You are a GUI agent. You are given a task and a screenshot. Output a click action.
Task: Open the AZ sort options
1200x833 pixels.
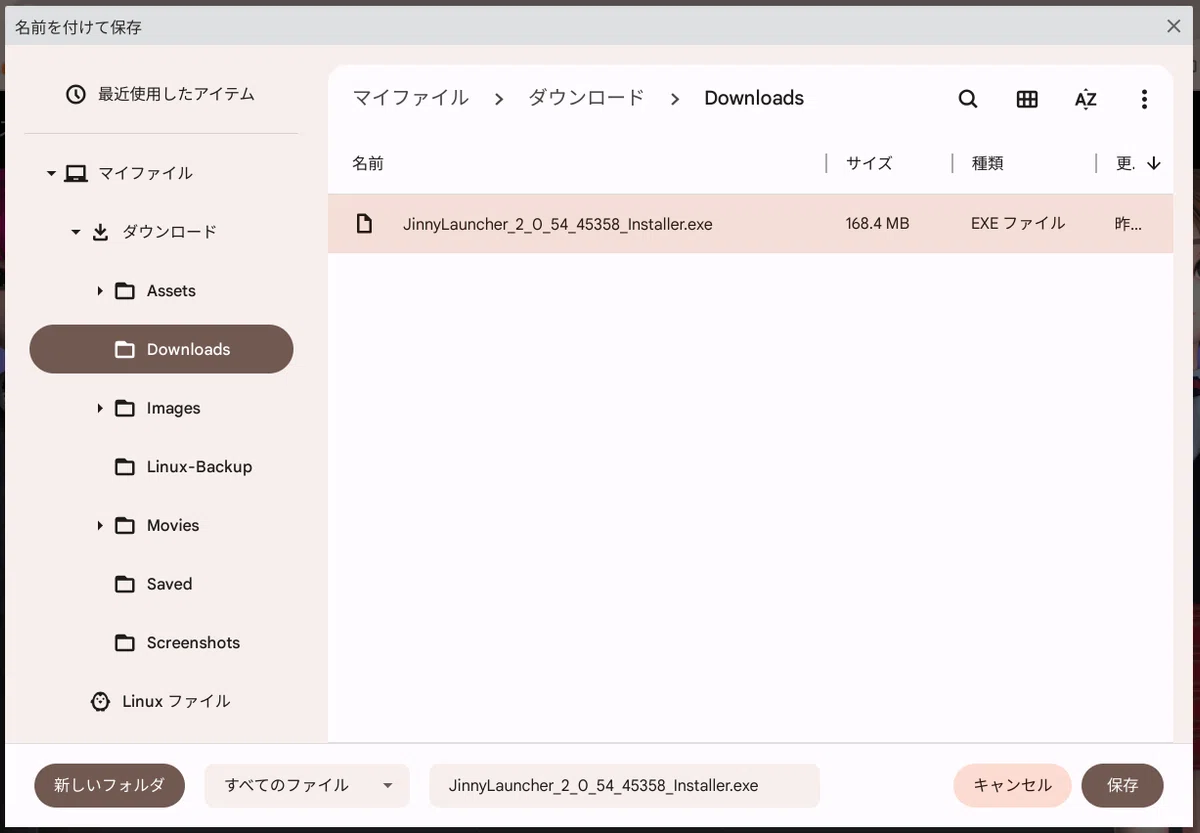1085,99
